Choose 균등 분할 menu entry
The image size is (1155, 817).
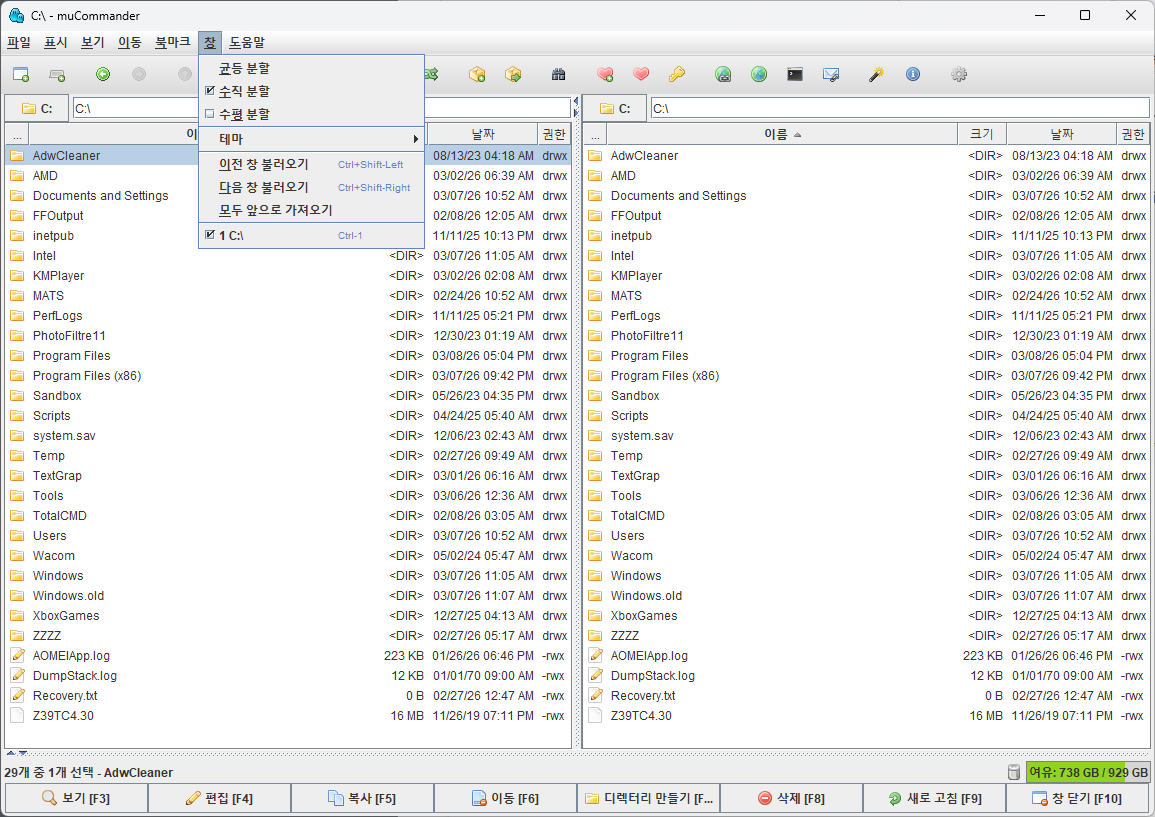312,69
